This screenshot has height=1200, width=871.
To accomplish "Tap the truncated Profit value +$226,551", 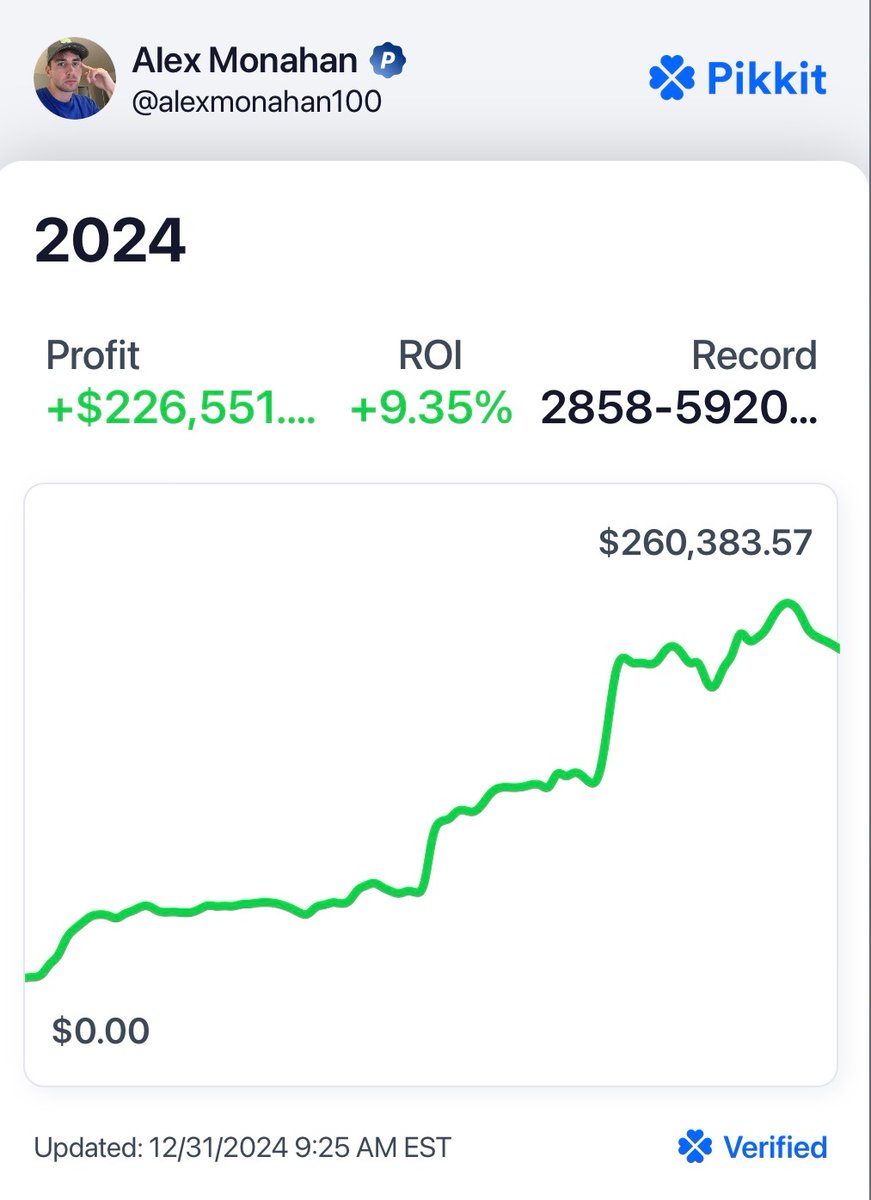I will click(x=181, y=407).
